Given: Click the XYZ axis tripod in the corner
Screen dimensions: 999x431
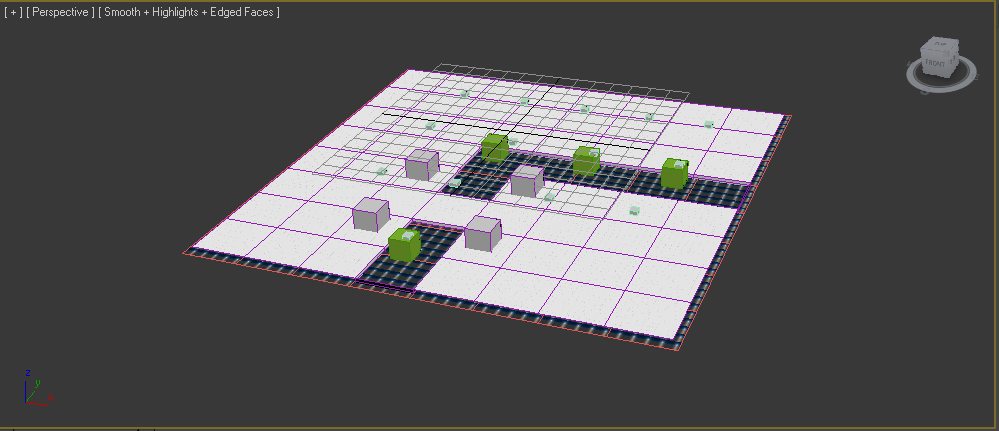Looking at the screenshot, I should pos(35,388).
